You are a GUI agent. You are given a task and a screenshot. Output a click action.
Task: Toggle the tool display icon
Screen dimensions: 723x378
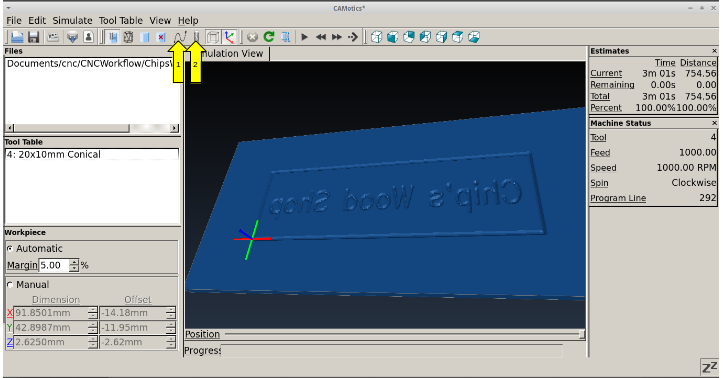point(196,37)
